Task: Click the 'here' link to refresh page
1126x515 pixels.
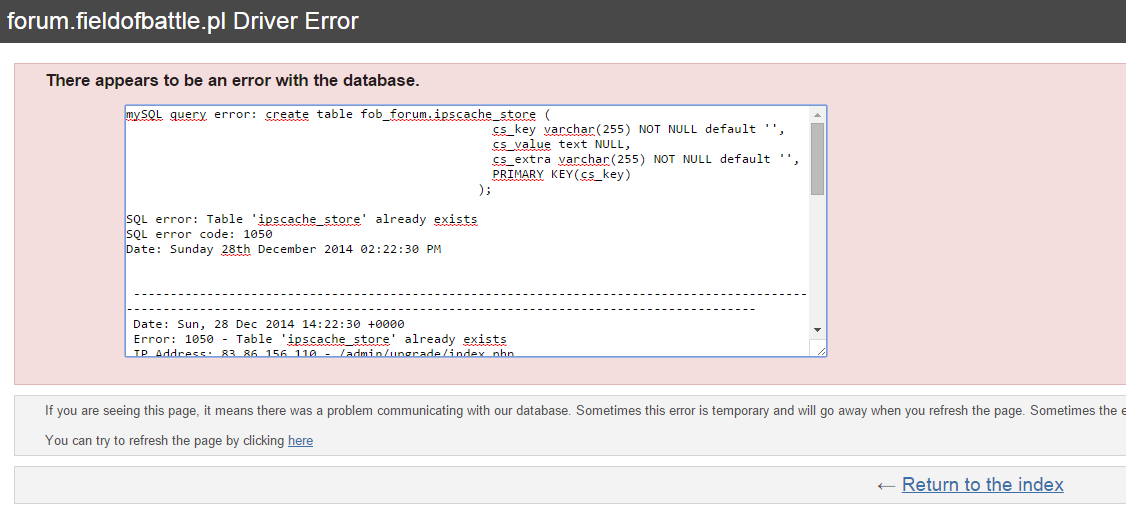Action: 300,441
